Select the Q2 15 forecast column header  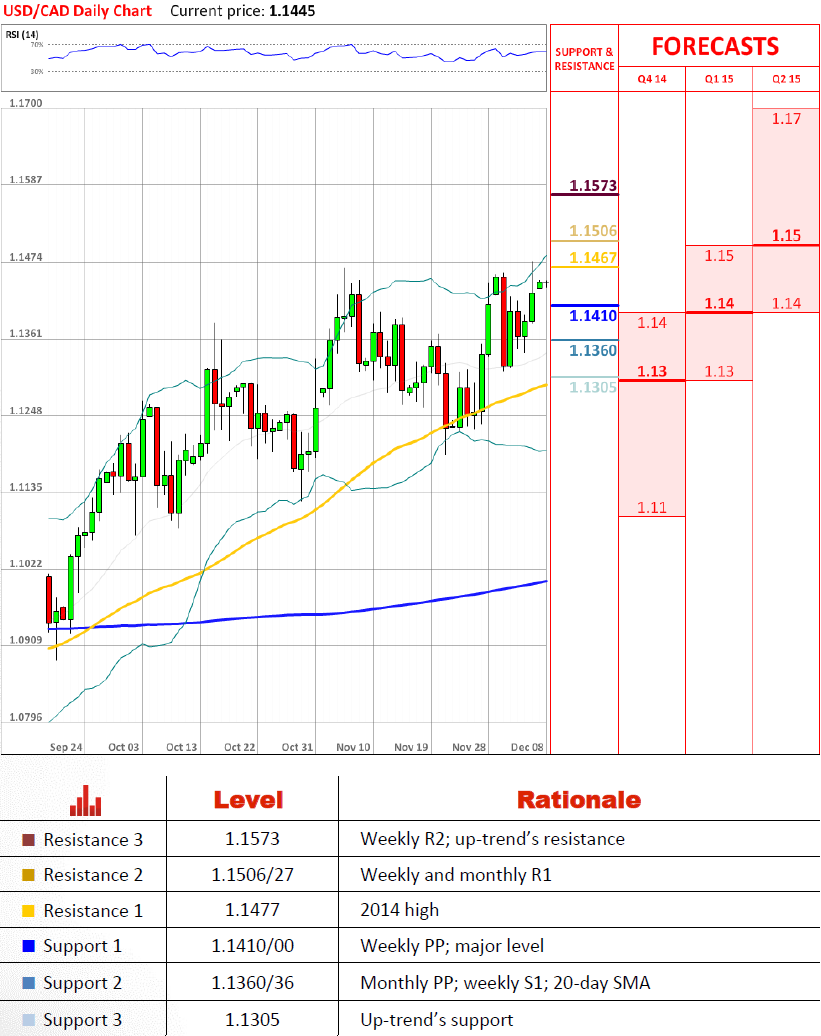click(x=786, y=79)
